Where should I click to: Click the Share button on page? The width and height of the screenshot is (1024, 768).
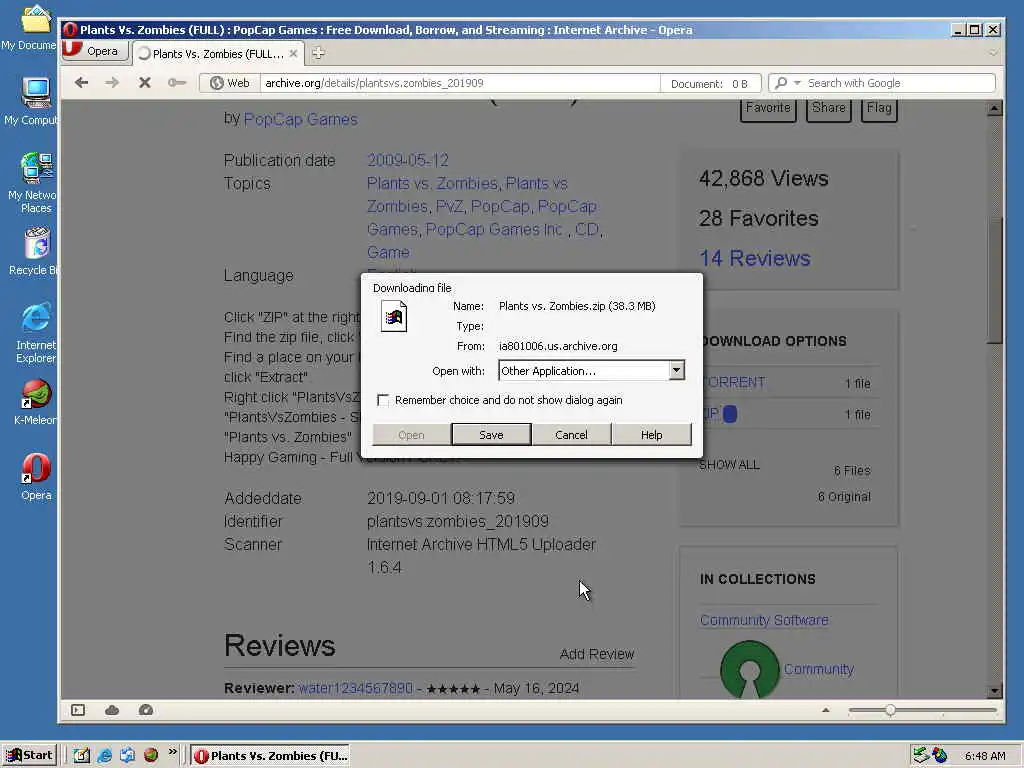(829, 108)
